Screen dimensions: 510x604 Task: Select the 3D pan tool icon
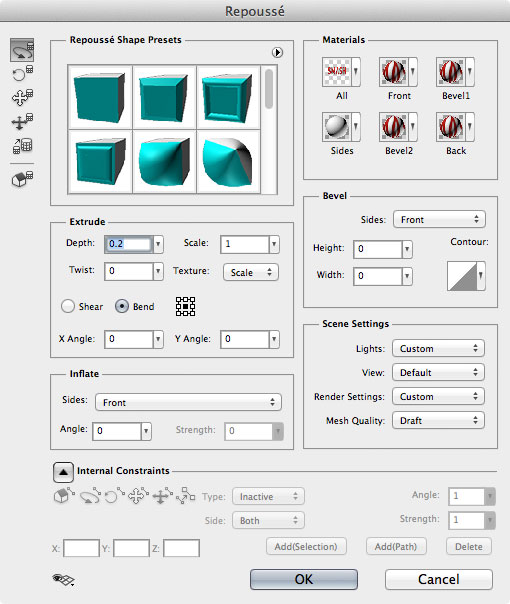22,97
